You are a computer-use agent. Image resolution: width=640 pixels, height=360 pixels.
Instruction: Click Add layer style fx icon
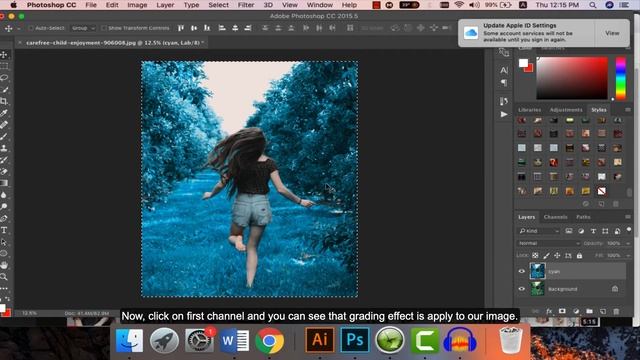coord(549,311)
